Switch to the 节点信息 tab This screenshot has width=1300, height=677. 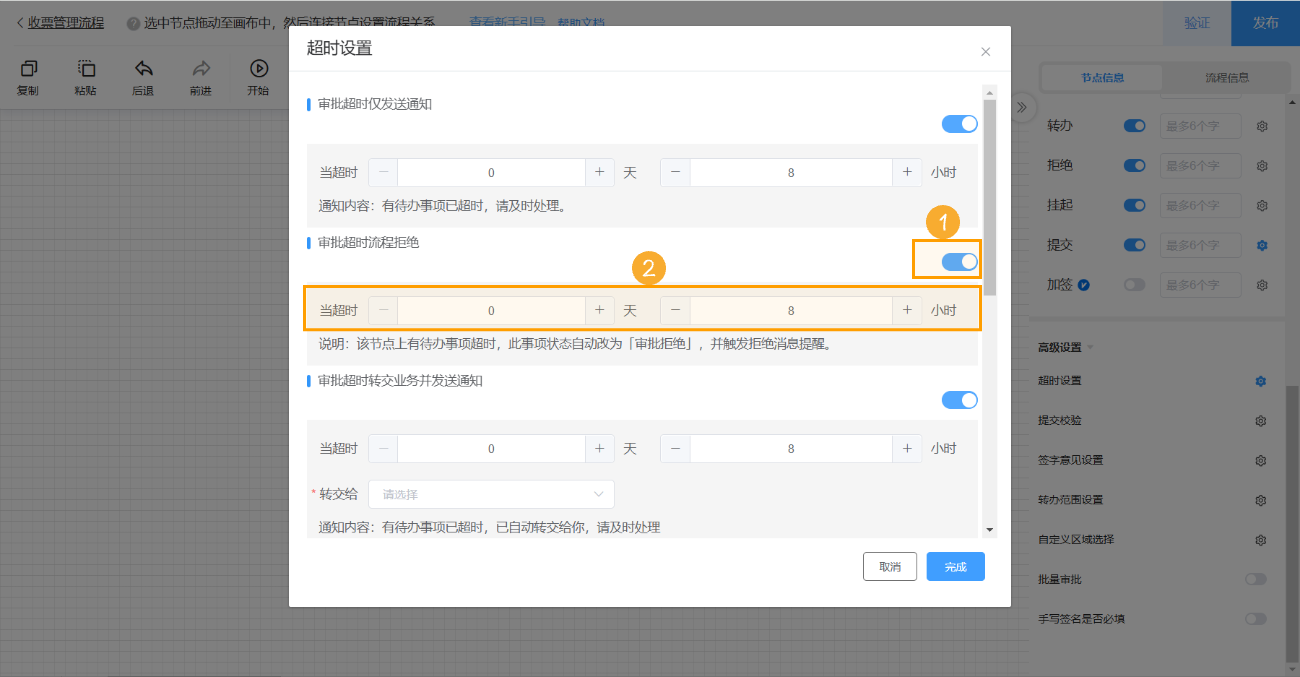pyautogui.click(x=1101, y=77)
